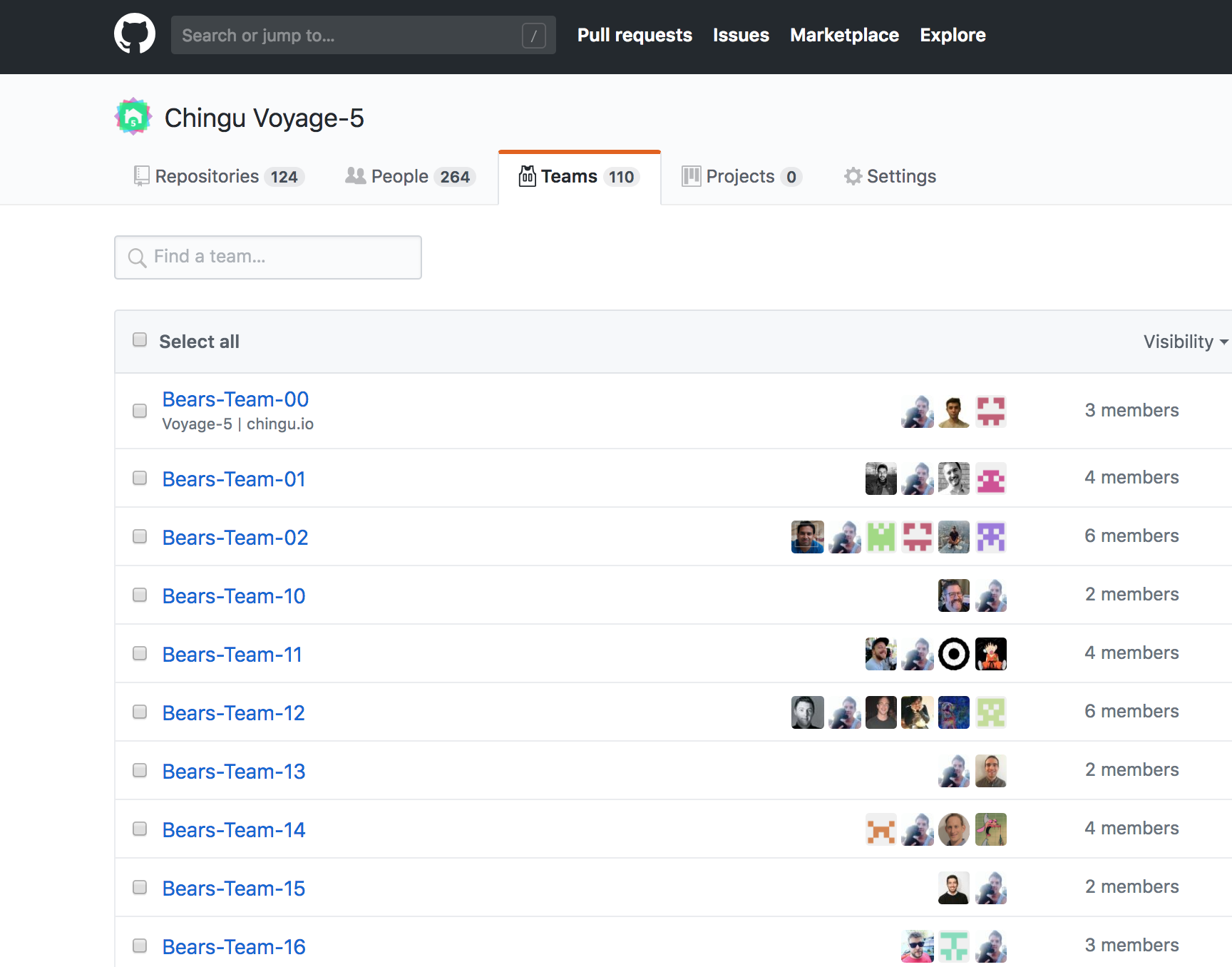Open the Bears-Team-13 team link

coord(234,772)
